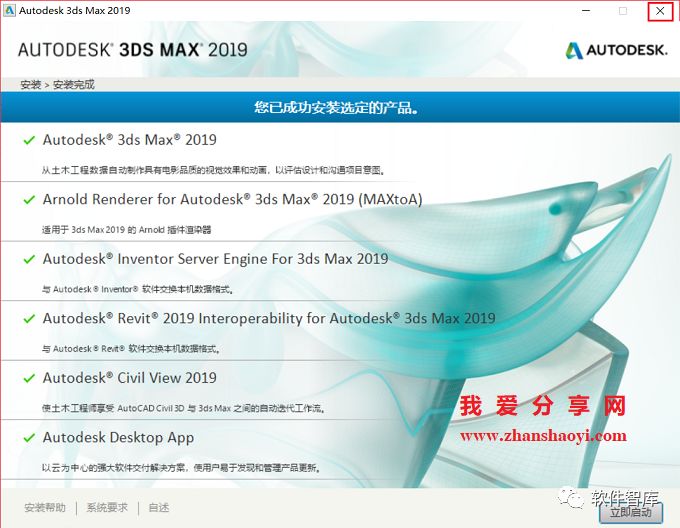The width and height of the screenshot is (680, 528).
Task: Select the Autodesk® 3ds Max® 2019 product title
Action: coord(130,140)
